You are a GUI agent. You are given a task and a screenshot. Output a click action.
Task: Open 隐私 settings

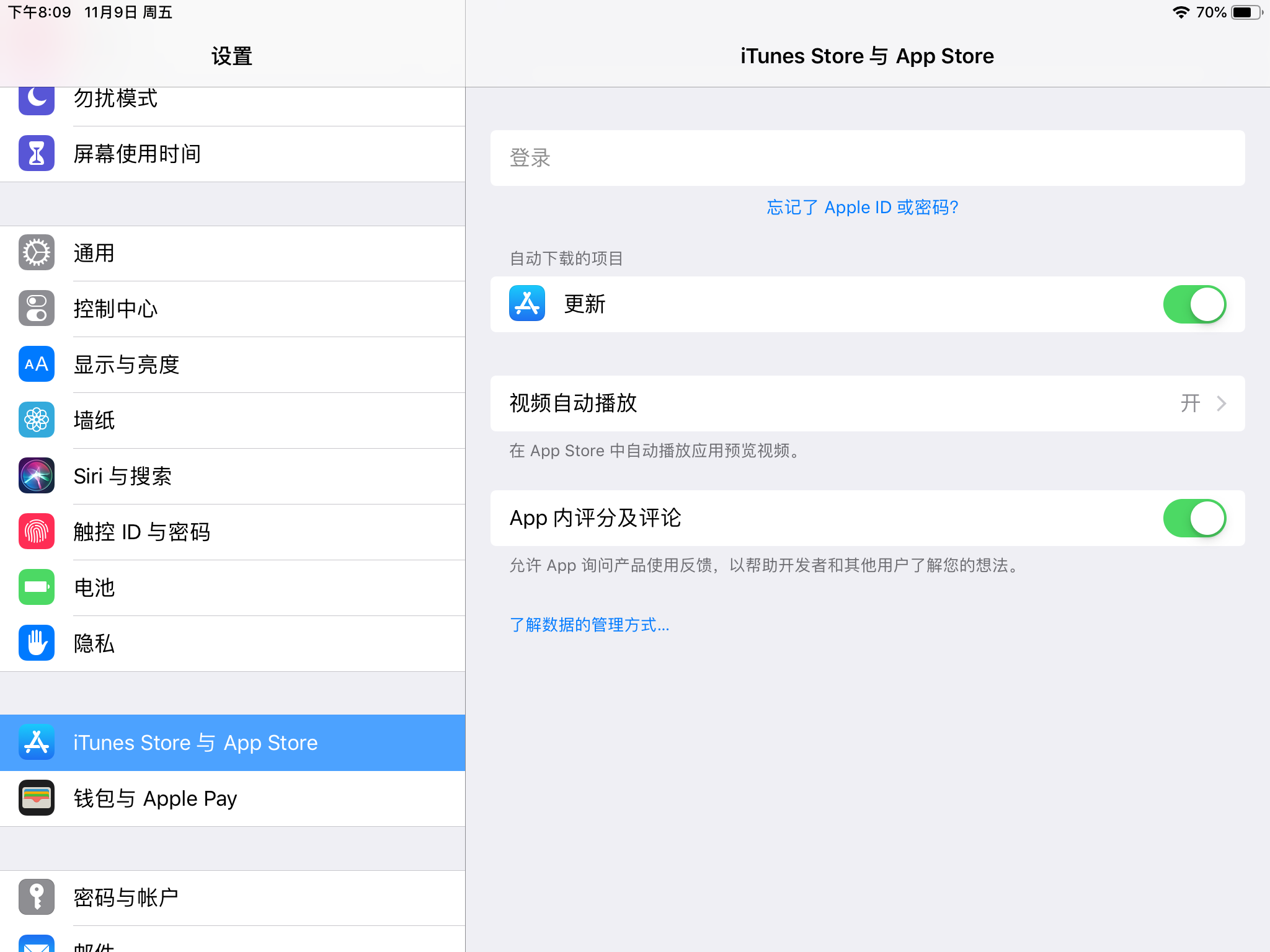point(233,643)
